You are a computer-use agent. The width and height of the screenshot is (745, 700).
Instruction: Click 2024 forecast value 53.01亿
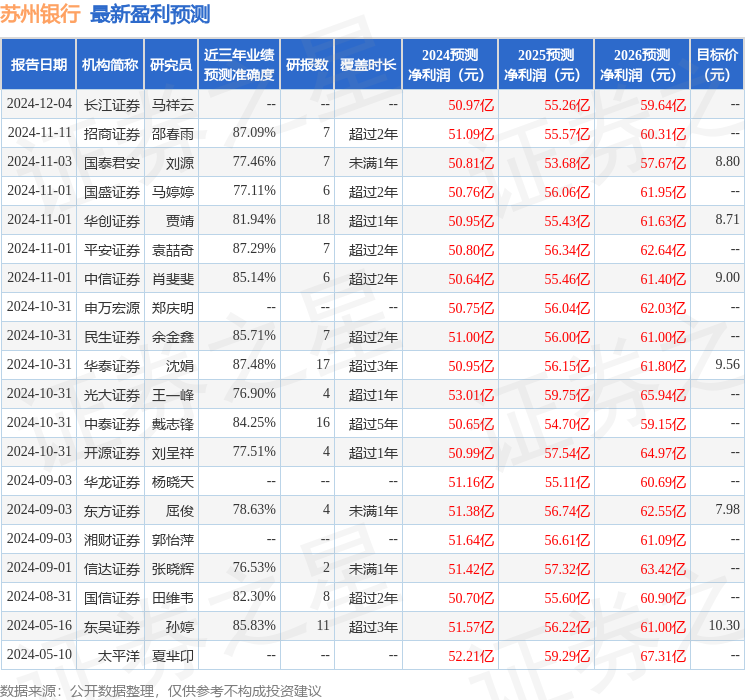coord(471,395)
